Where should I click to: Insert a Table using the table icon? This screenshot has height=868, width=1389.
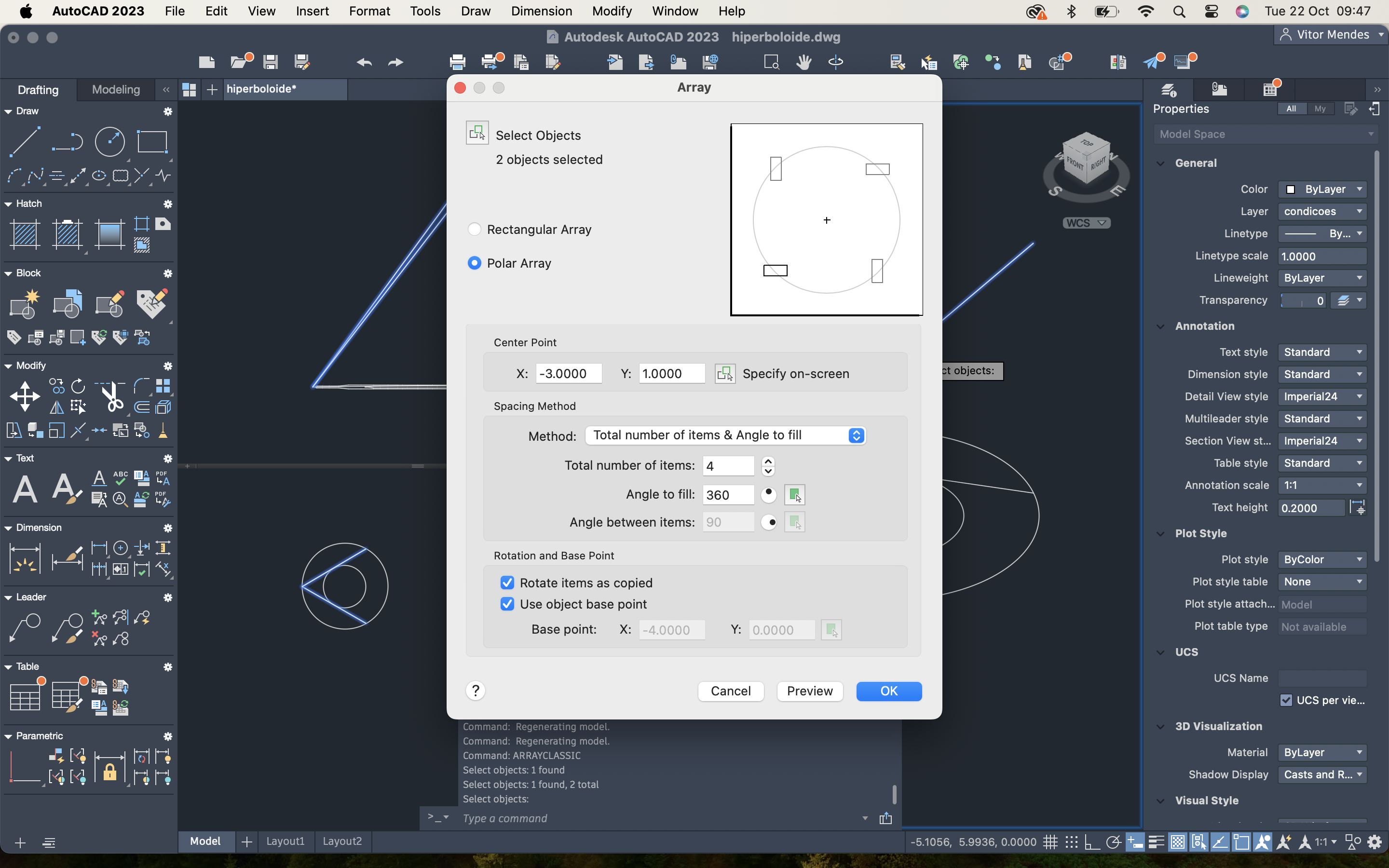click(x=25, y=697)
